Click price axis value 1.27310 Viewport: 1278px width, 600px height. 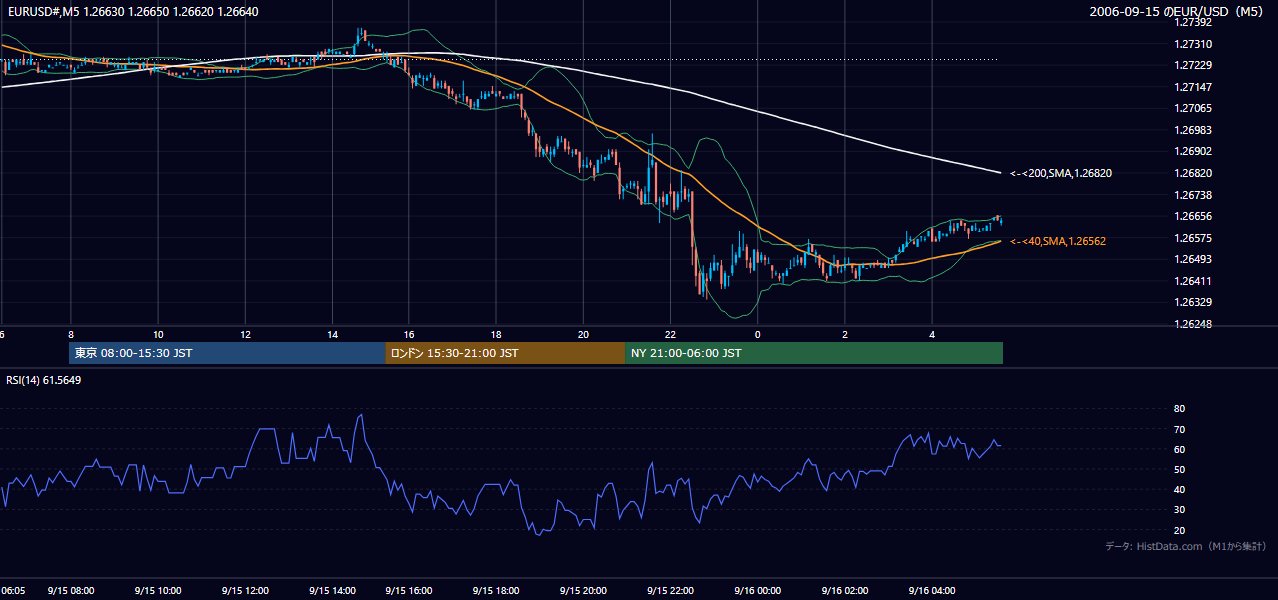(1192, 44)
